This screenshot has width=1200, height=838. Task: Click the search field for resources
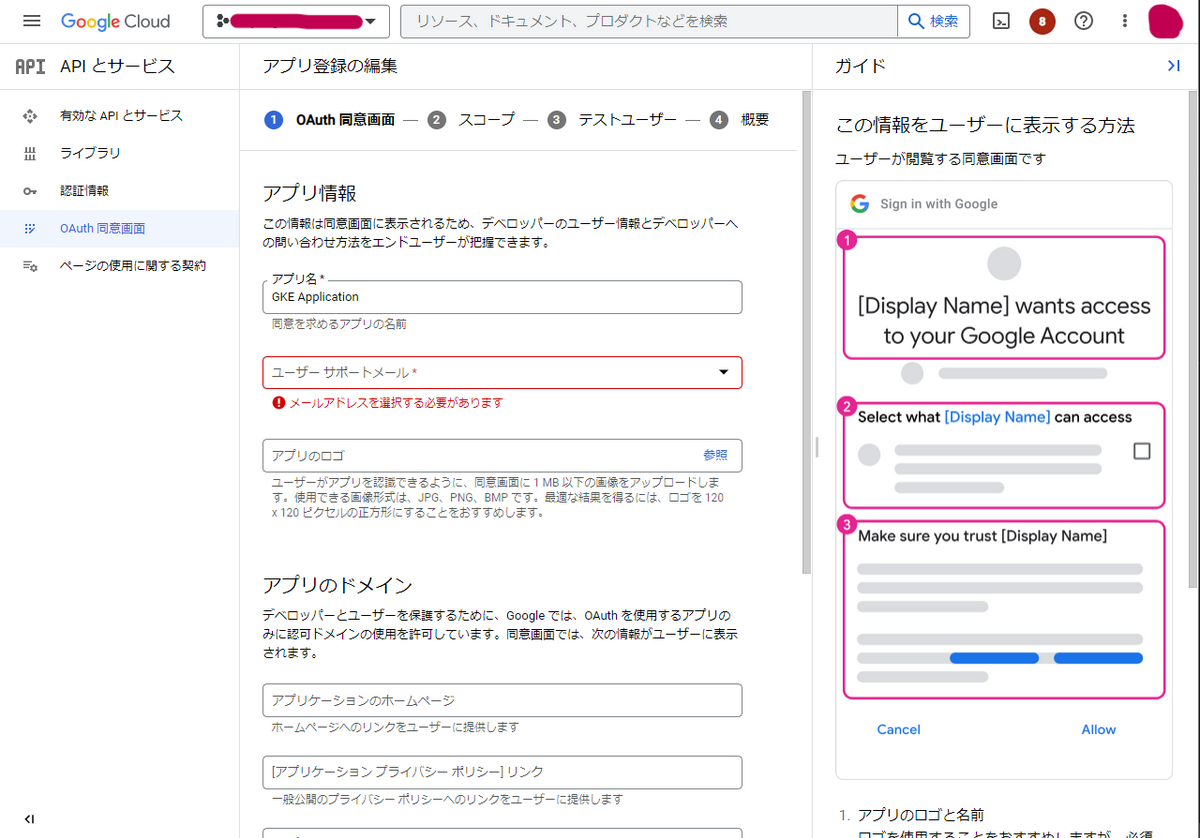click(648, 21)
